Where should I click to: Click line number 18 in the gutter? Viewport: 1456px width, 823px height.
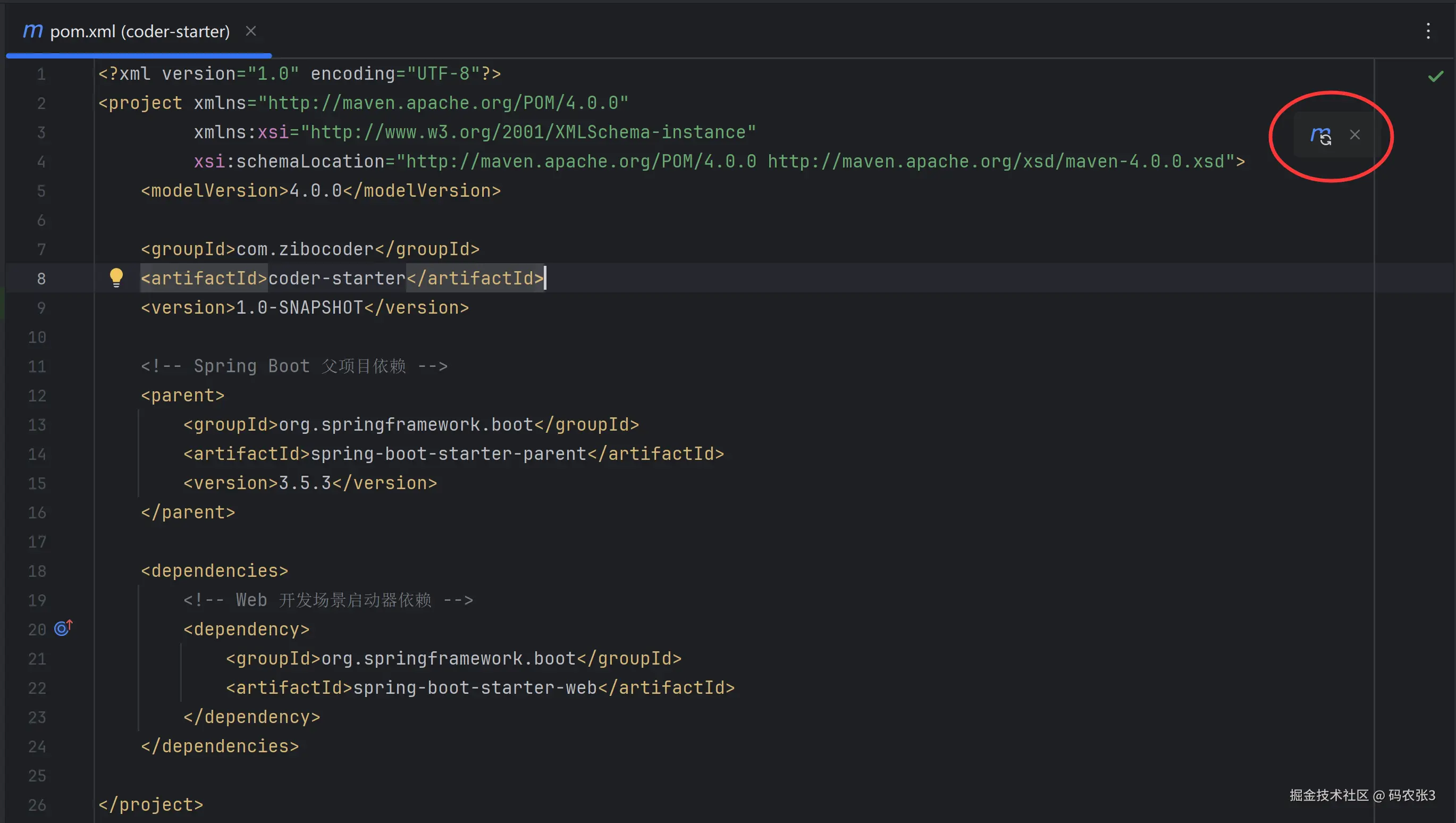pyautogui.click(x=37, y=571)
